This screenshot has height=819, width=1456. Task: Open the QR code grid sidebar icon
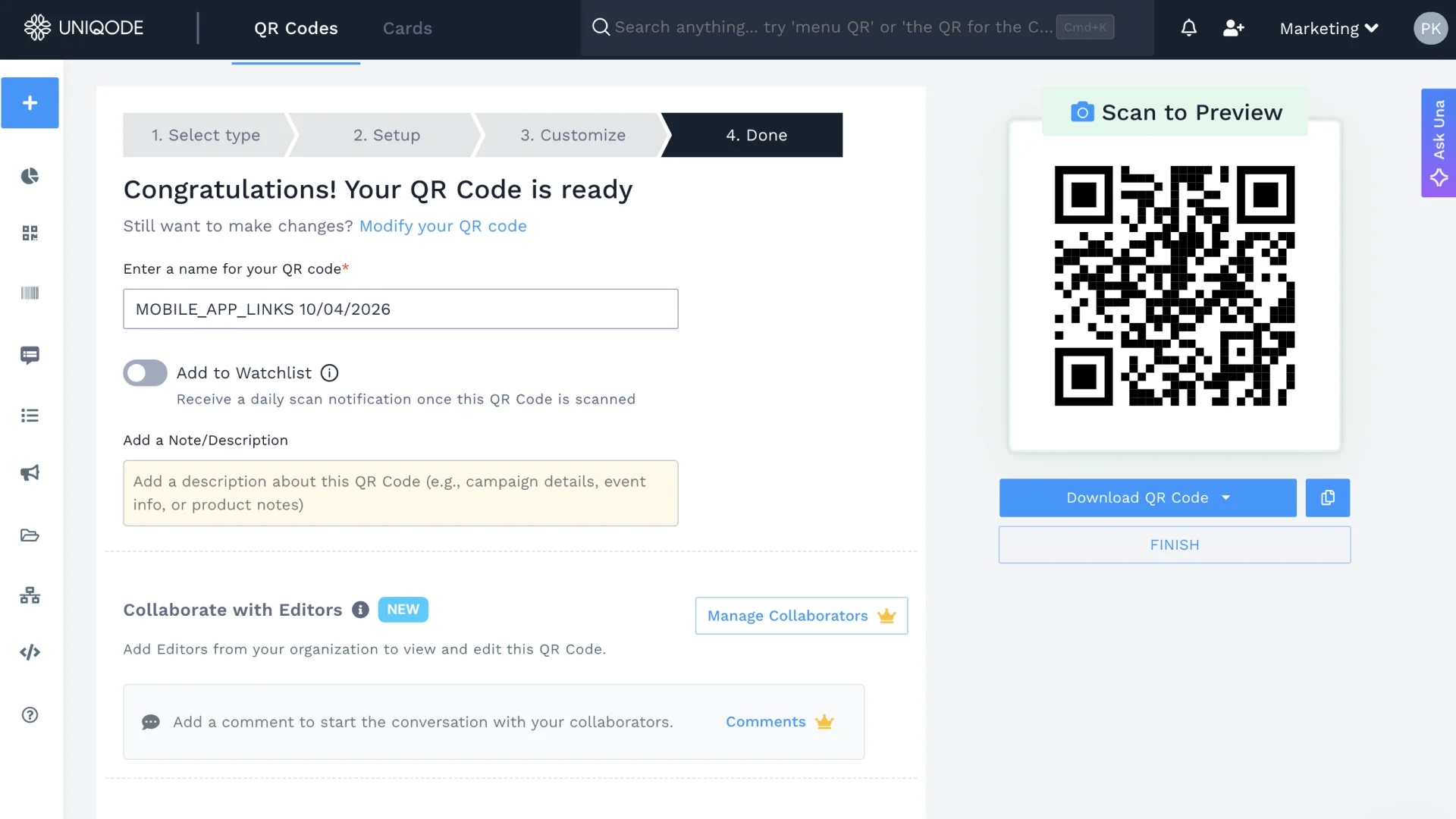tap(30, 233)
